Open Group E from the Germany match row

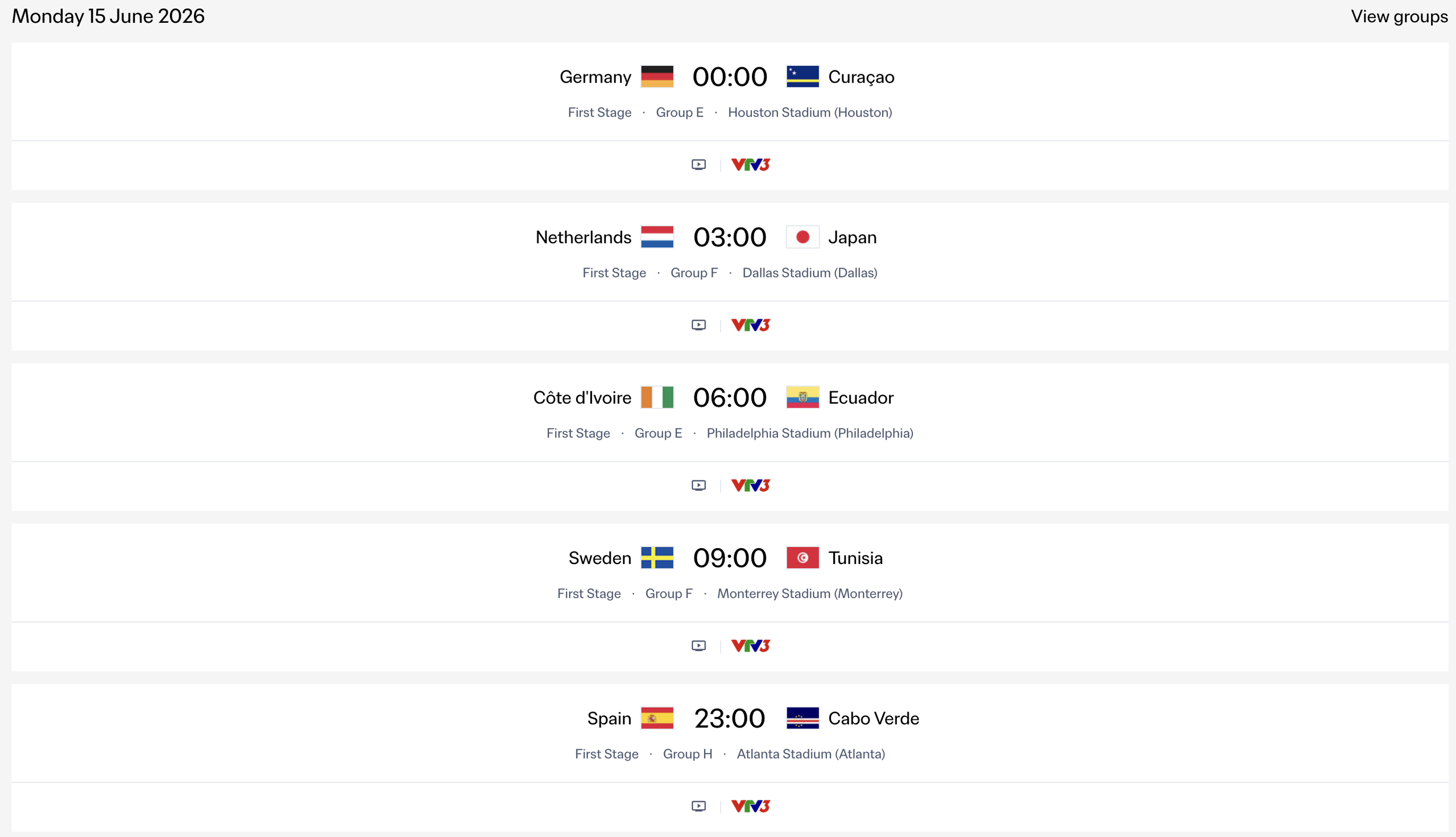(x=680, y=113)
